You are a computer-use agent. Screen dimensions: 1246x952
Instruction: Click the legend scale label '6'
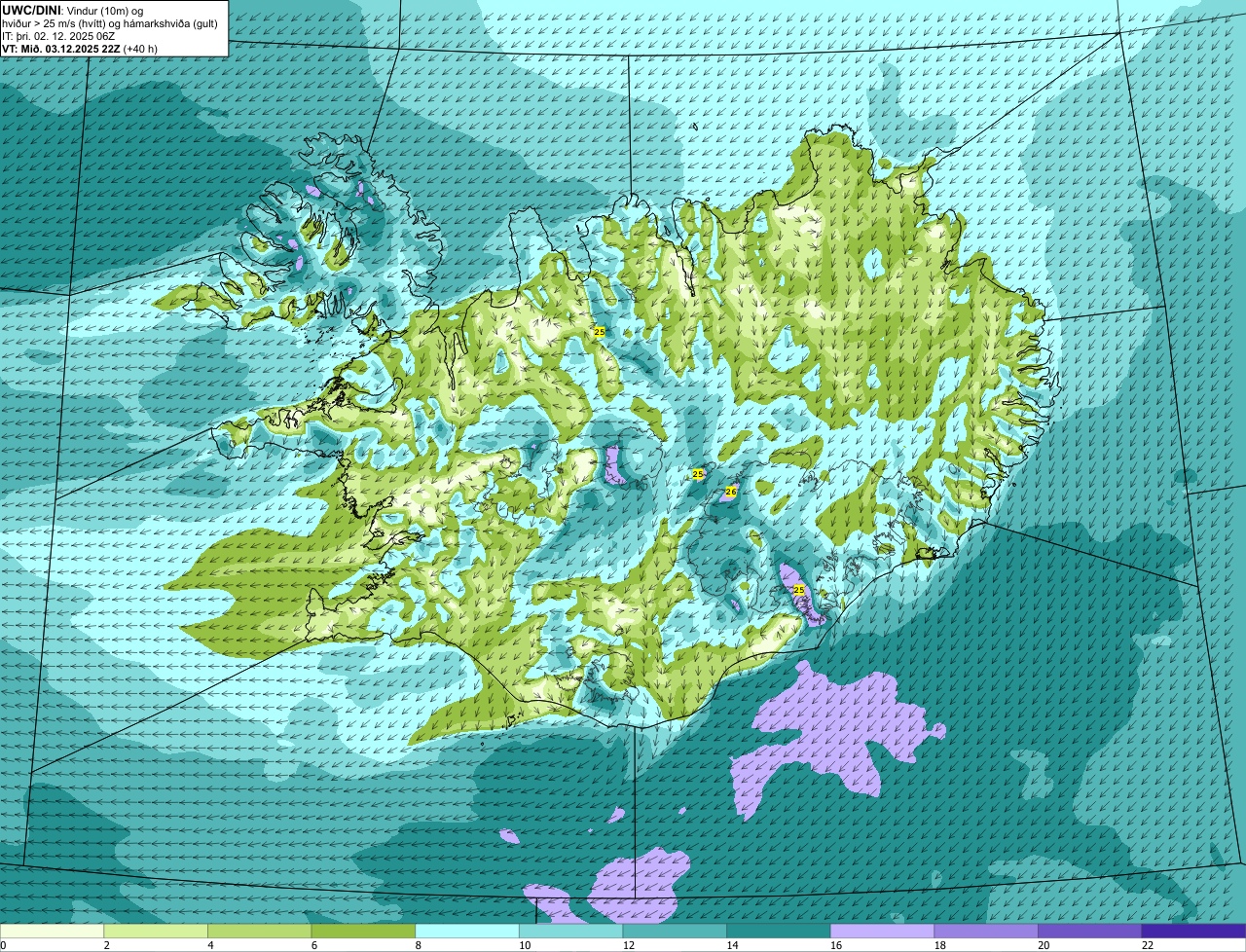click(x=312, y=945)
